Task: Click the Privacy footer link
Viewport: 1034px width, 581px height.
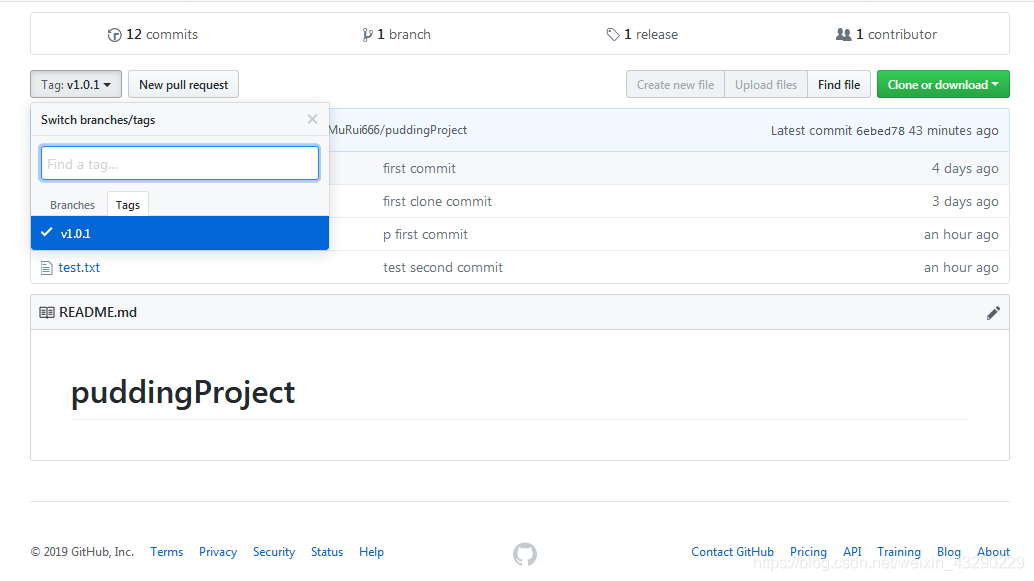Action: pyautogui.click(x=218, y=552)
